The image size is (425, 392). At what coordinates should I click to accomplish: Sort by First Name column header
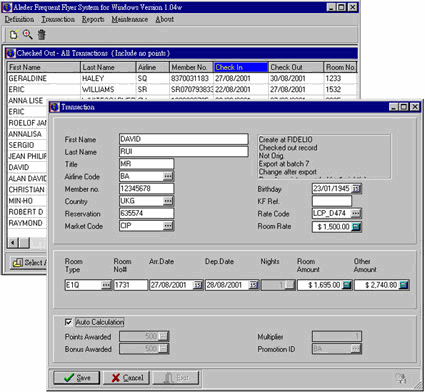coord(44,67)
